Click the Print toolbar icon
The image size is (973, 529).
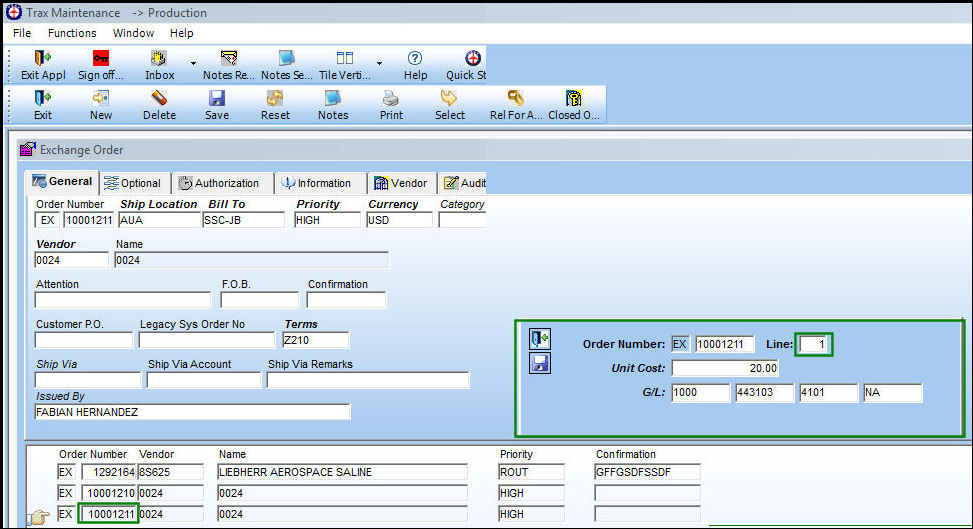click(x=391, y=98)
